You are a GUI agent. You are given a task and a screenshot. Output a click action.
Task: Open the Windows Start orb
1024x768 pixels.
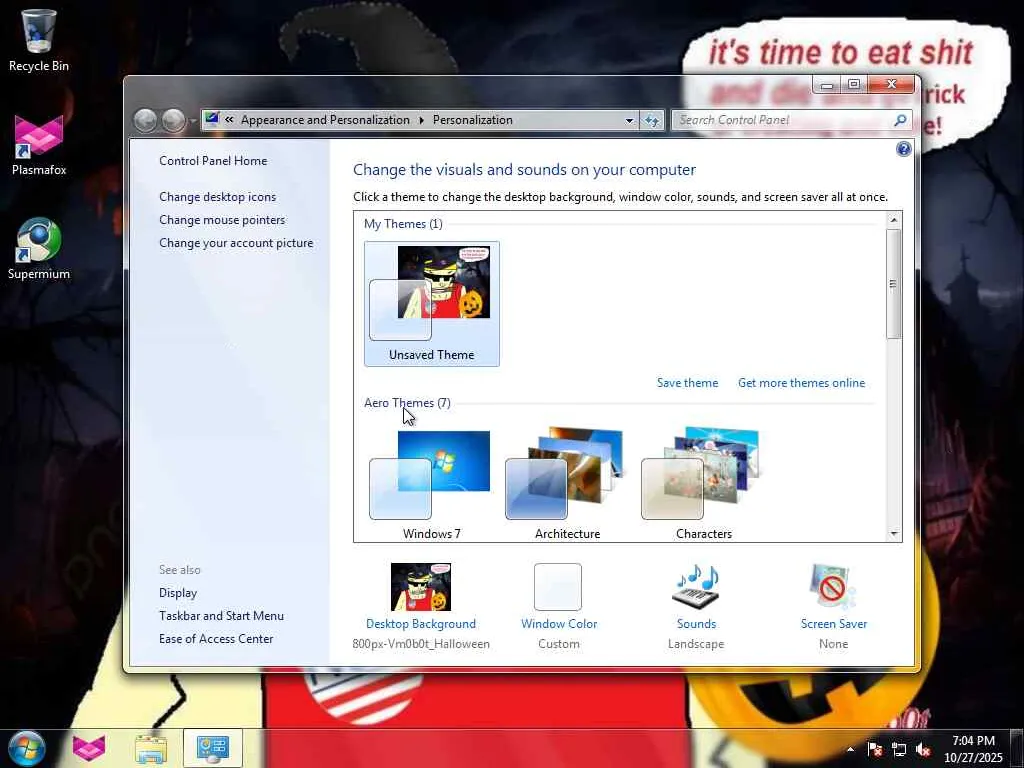coord(27,748)
